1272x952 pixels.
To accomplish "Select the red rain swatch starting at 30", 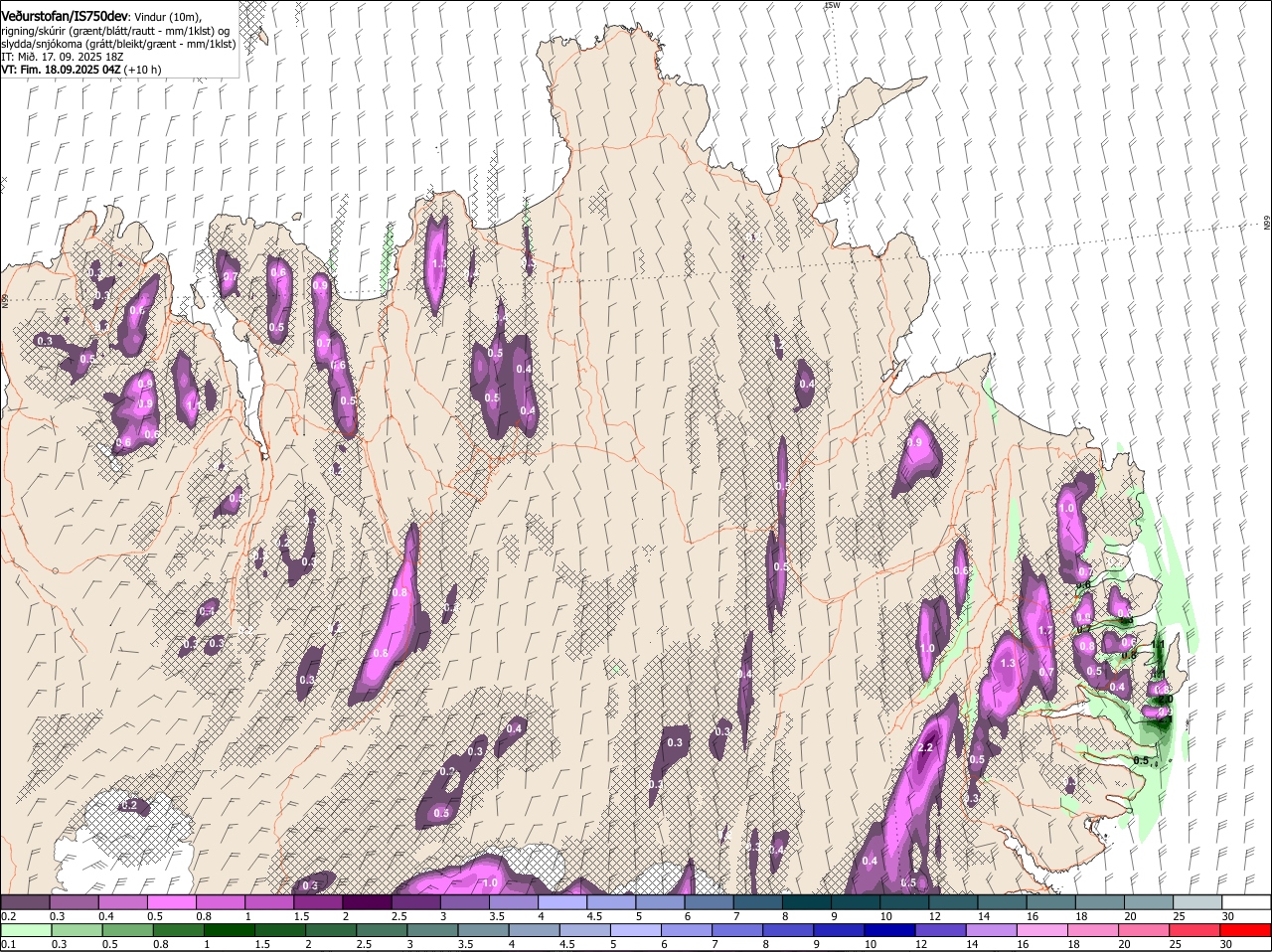I will click(1246, 931).
